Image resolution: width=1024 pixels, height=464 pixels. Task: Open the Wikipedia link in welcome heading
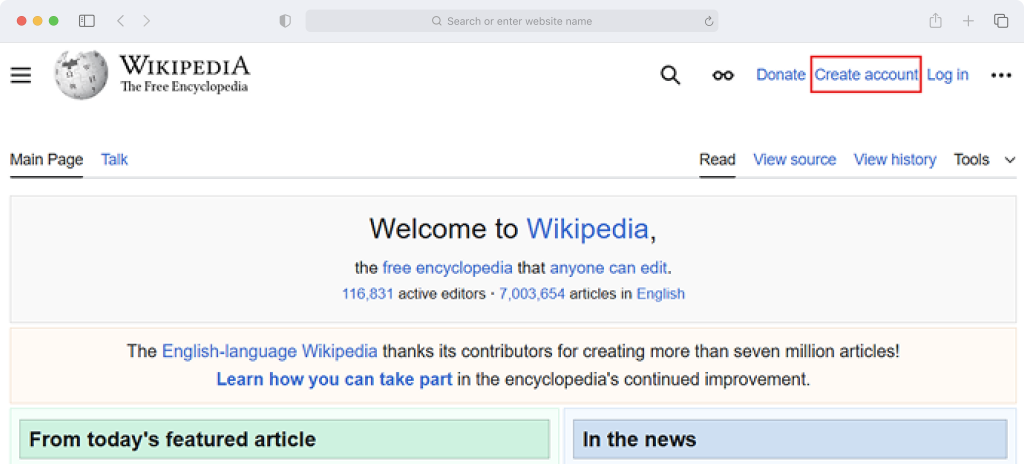587,229
